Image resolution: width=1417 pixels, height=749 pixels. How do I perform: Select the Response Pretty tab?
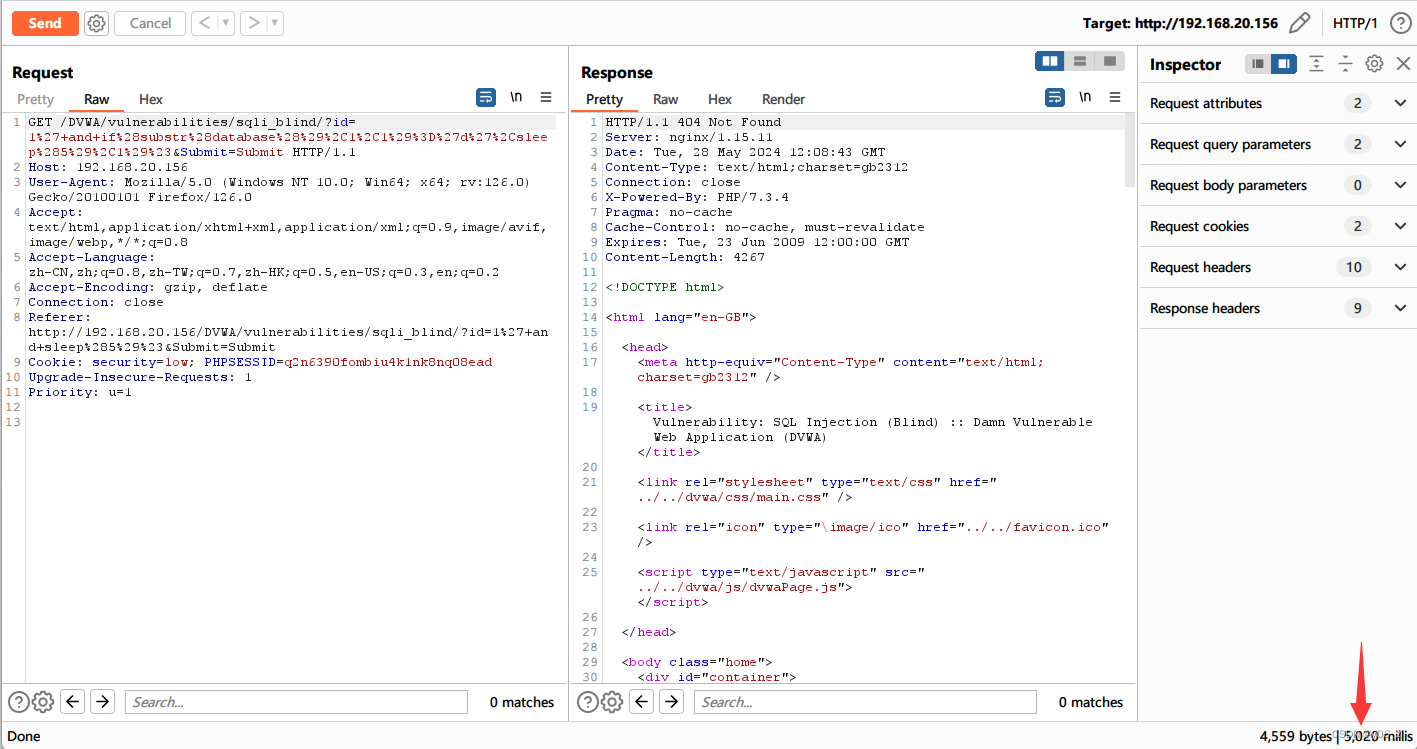pos(604,99)
